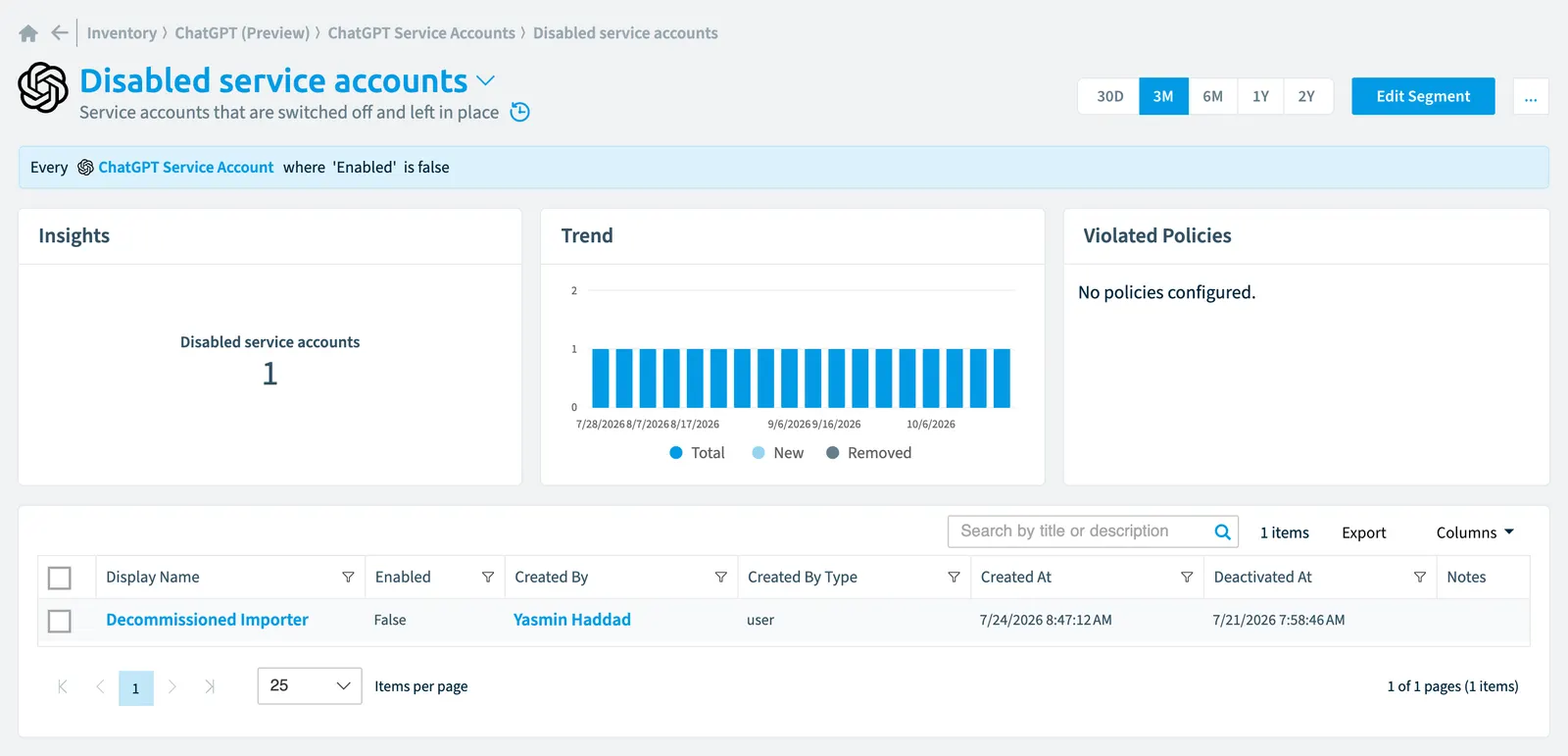Open the ChatGPT (Preview) breadcrumb
The image size is (1568, 756).
tap(242, 33)
